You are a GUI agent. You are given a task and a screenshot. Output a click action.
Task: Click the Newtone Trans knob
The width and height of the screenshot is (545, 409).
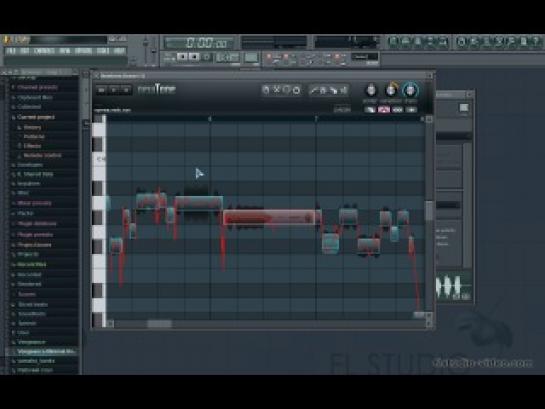tap(410, 90)
